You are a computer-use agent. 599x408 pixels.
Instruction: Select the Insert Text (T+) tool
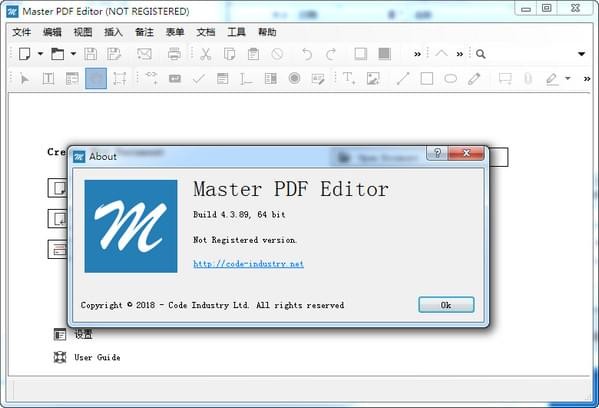click(x=349, y=78)
